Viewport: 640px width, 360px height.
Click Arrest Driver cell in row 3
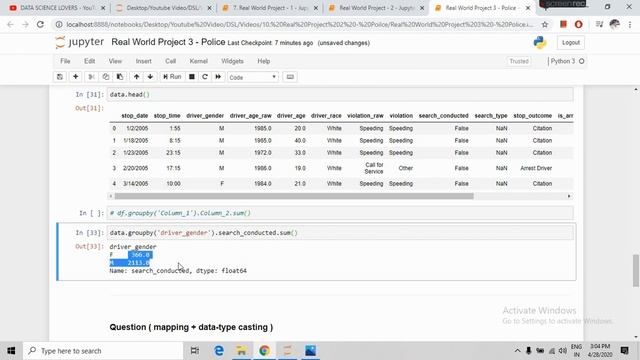coord(536,168)
